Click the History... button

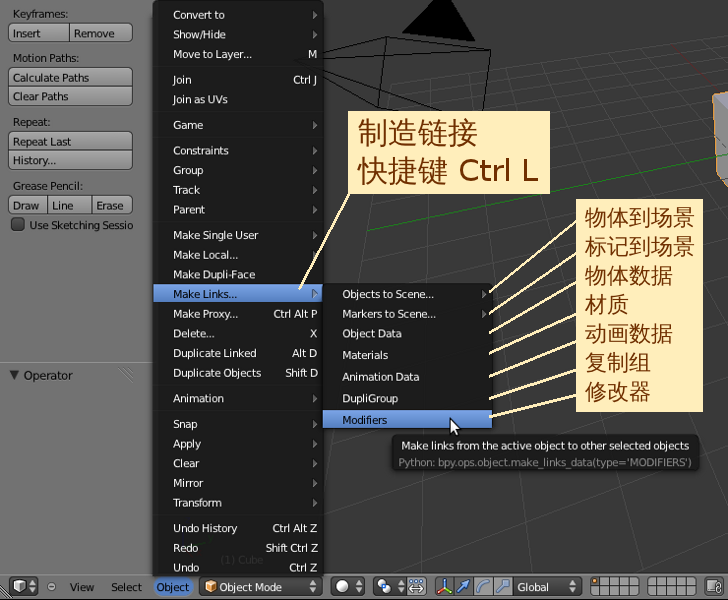(71, 160)
